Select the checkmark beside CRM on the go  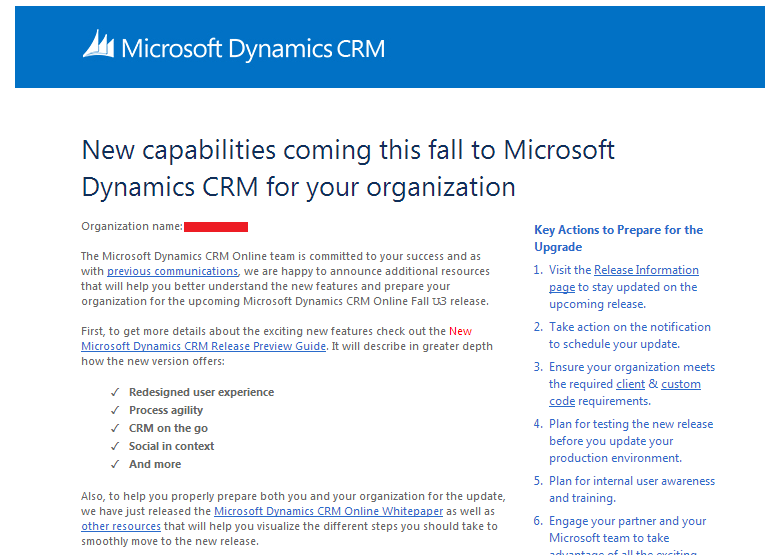[x=114, y=428]
